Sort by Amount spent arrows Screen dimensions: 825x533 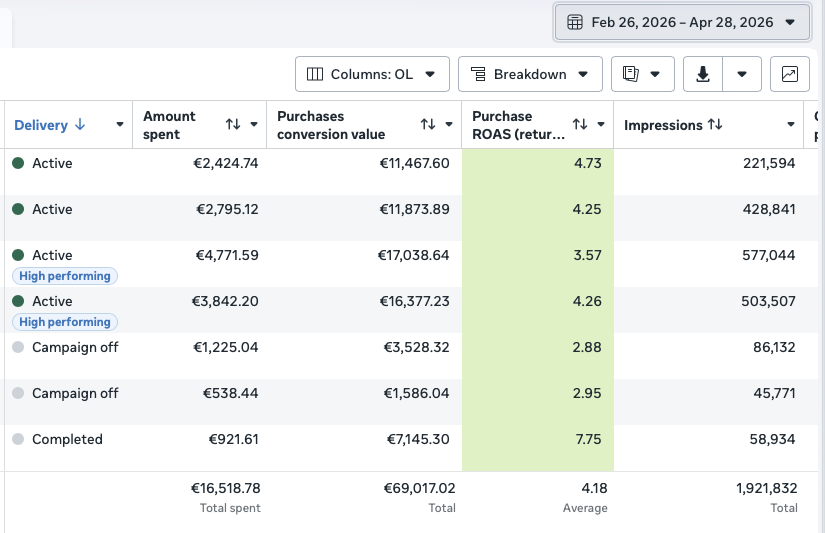pyautogui.click(x=233, y=124)
